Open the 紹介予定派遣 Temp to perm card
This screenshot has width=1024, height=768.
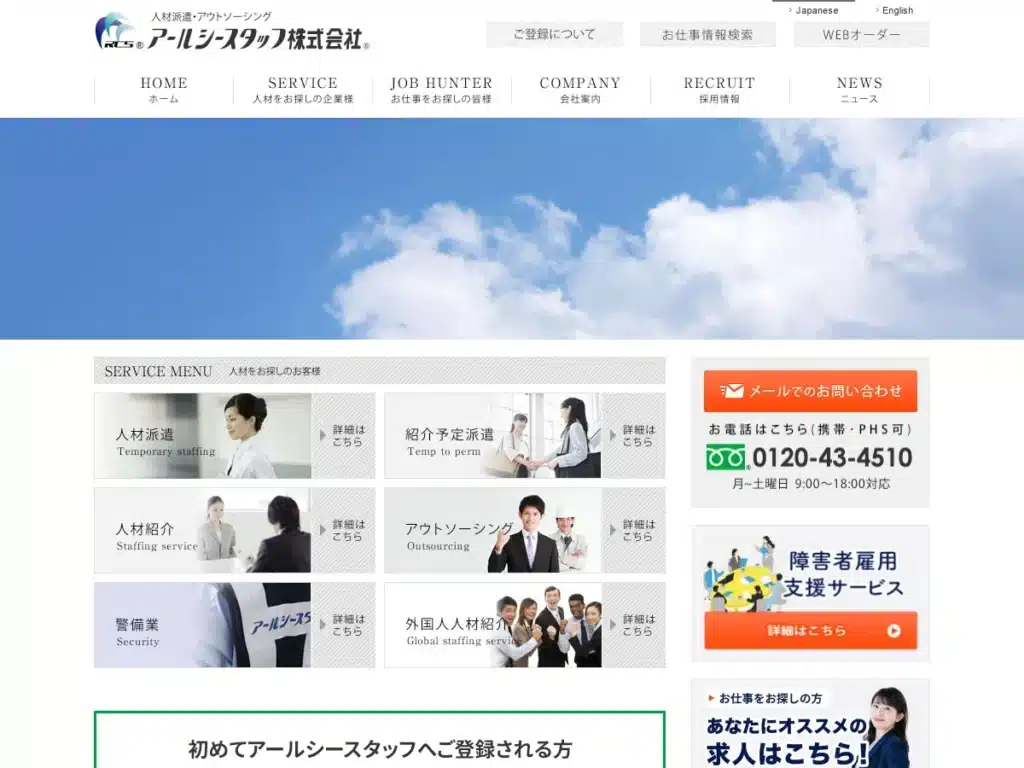click(x=524, y=436)
